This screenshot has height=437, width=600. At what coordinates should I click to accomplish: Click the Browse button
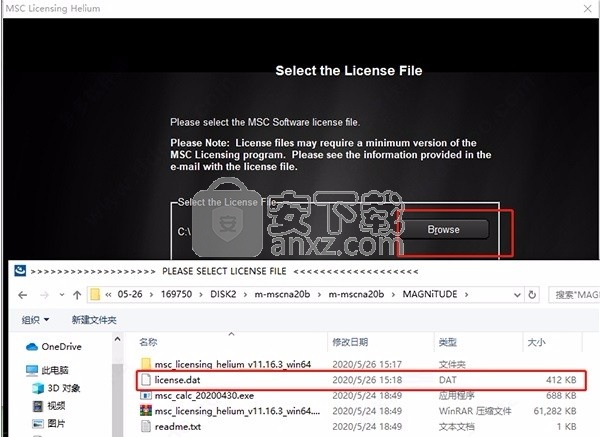tap(443, 230)
